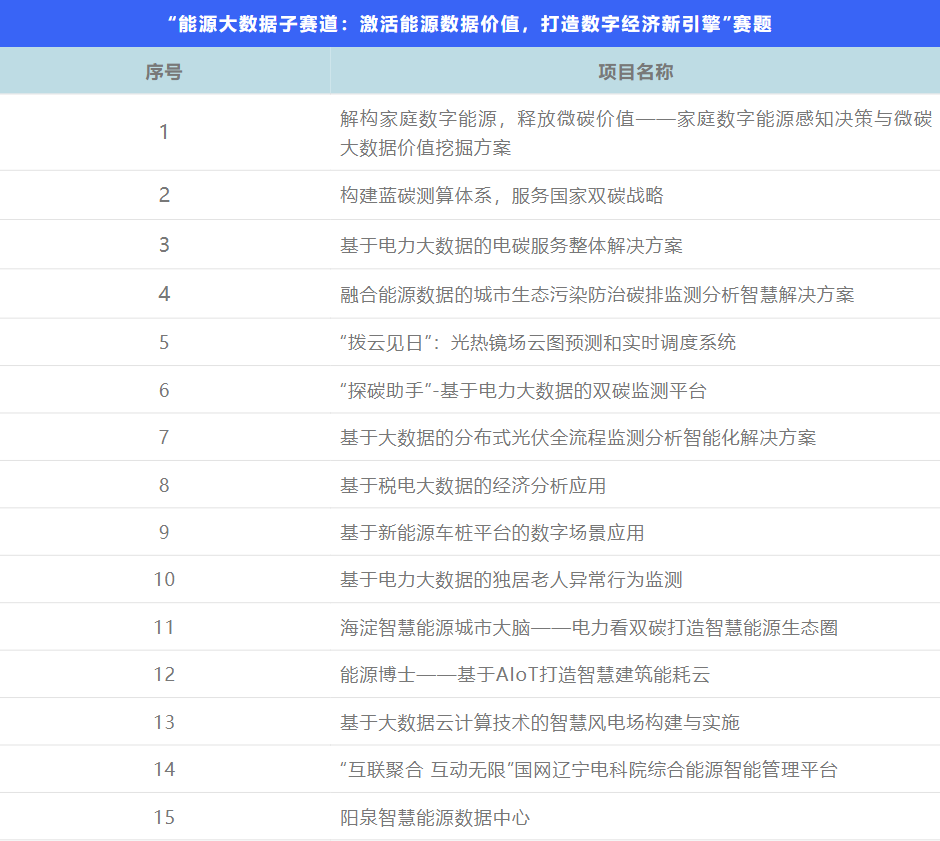Select the 项目名称 column header

point(635,72)
